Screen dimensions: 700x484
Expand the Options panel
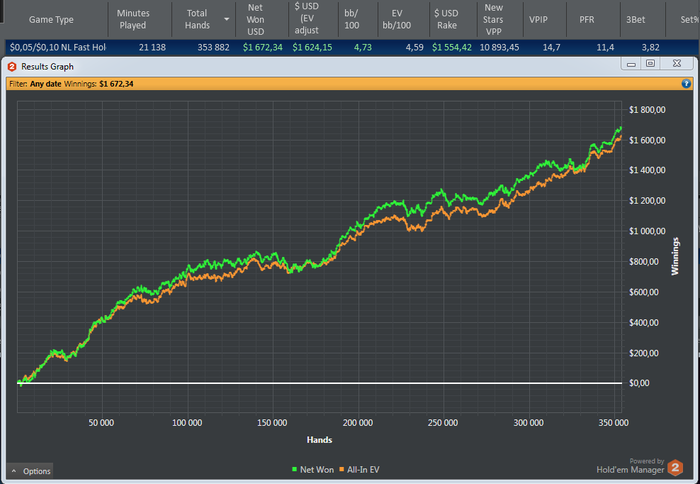pos(30,471)
